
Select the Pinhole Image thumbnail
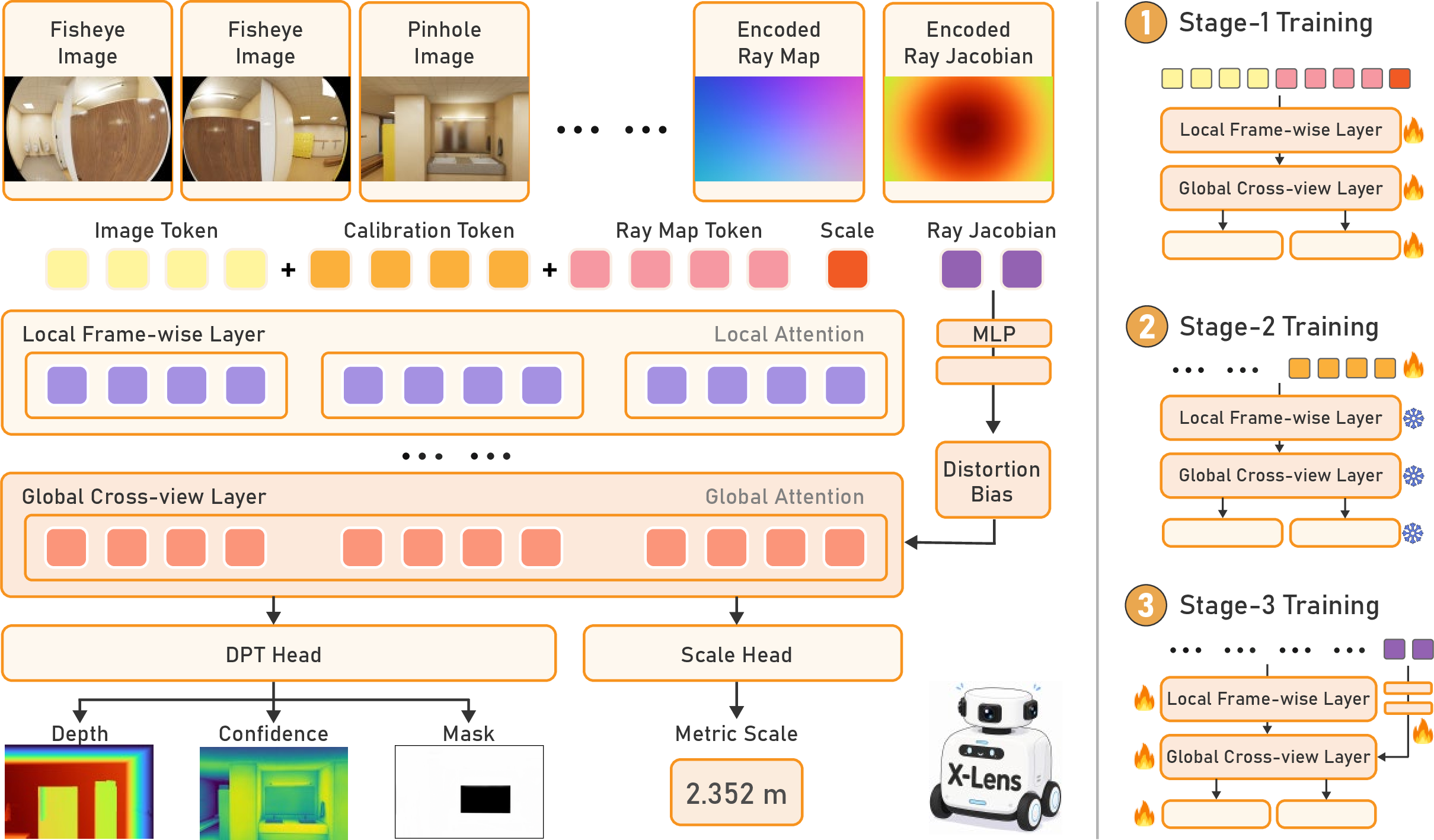coord(445,129)
